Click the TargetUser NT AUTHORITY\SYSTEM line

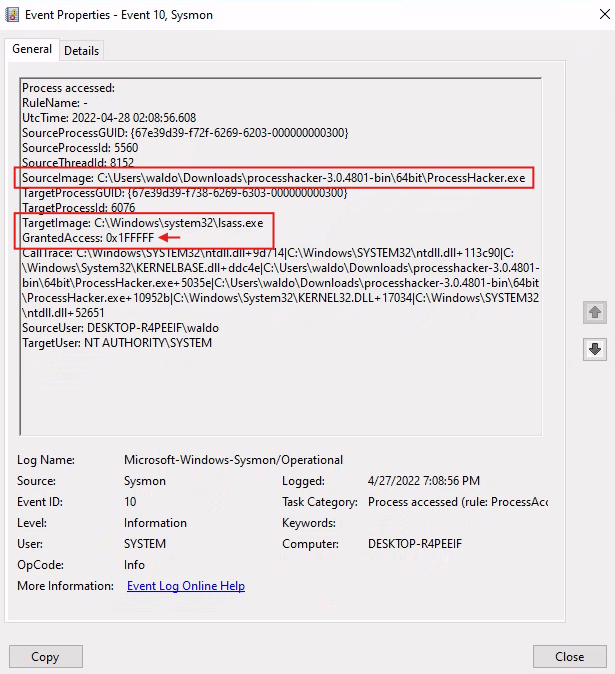coord(117,343)
